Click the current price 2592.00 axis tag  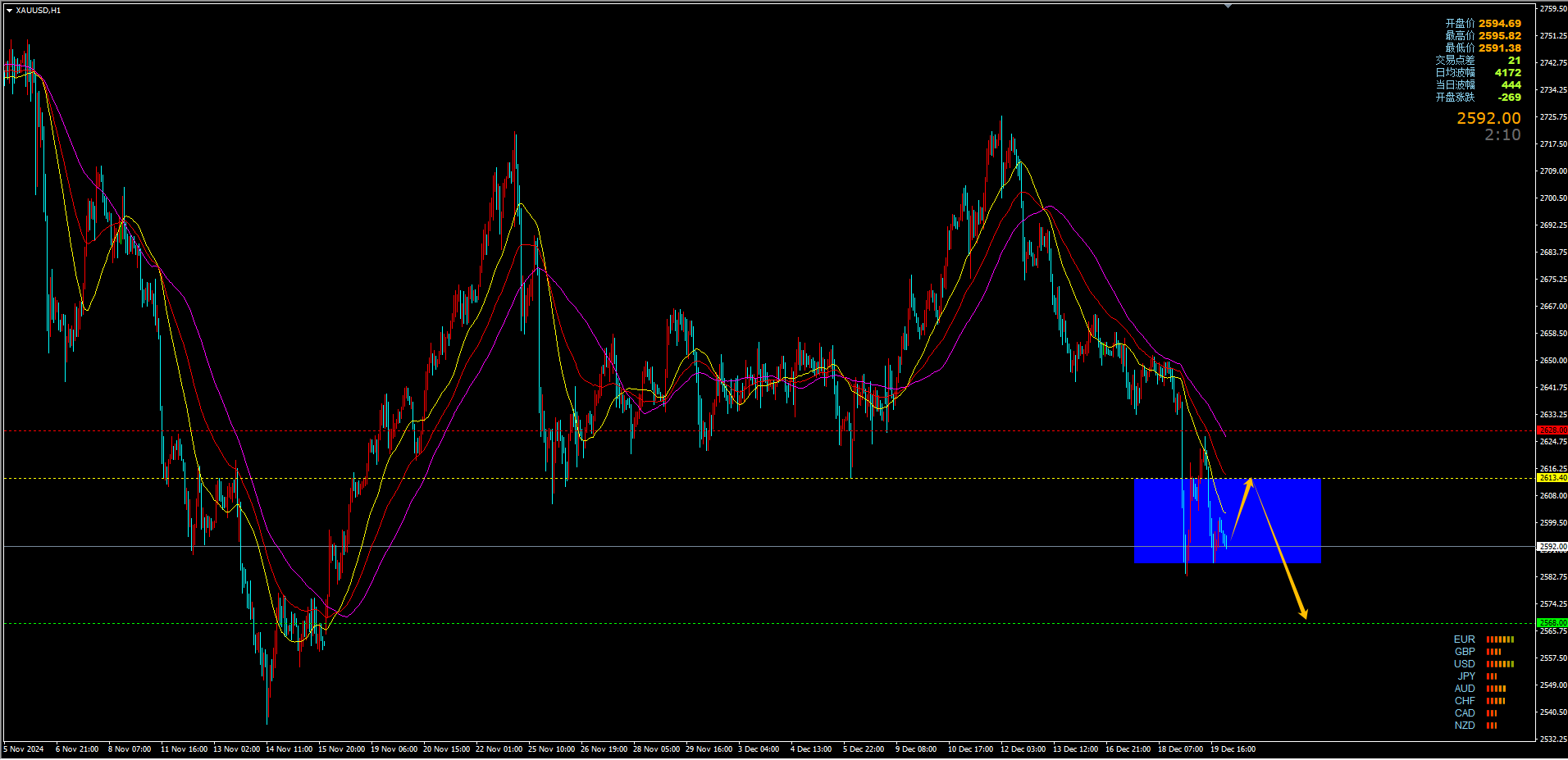[1552, 546]
